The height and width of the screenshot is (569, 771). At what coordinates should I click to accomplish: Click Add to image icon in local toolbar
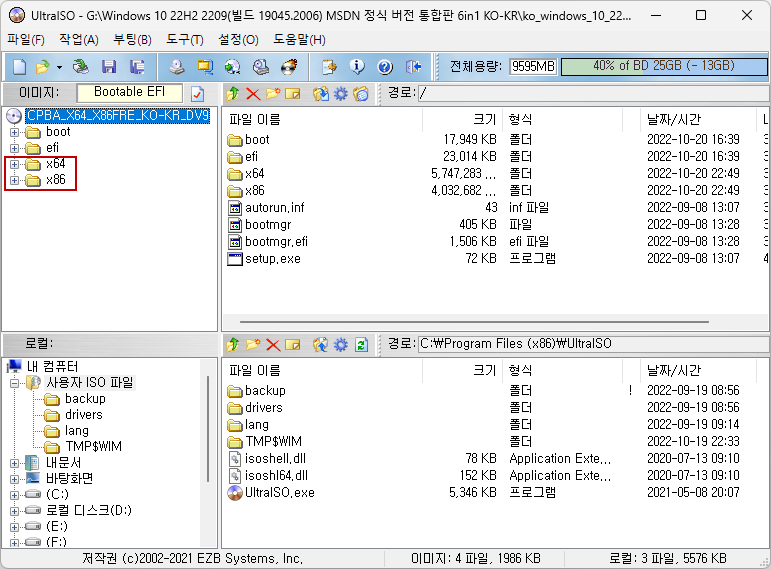click(321, 344)
